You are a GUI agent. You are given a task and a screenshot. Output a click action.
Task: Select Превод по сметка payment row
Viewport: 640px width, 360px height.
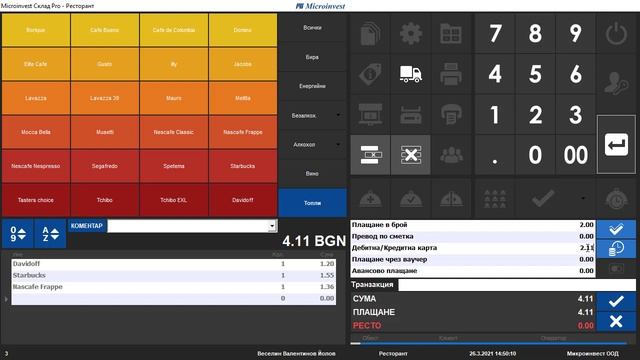(473, 236)
